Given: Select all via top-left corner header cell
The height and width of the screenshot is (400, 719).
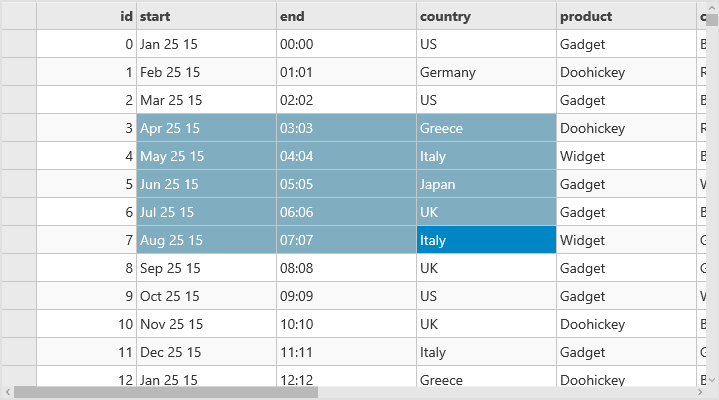Looking at the screenshot, I should 18,16.
